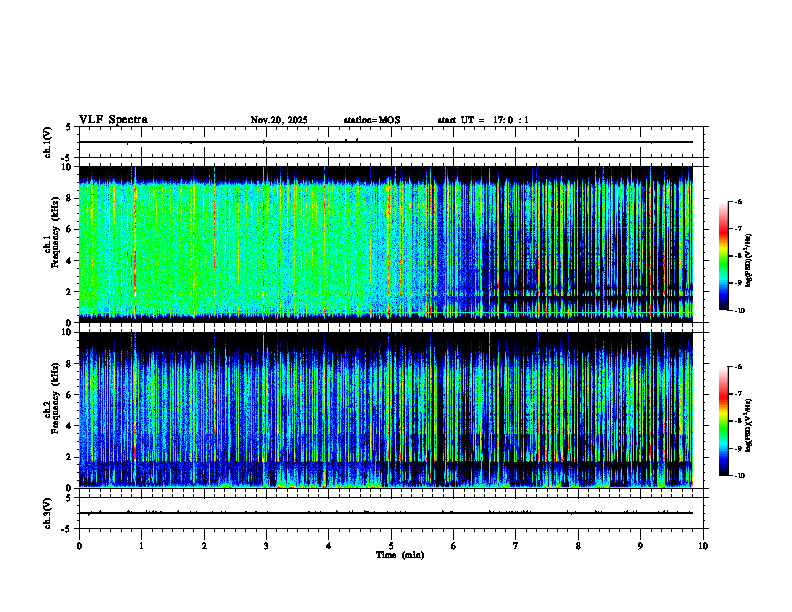Select the log(PSD) label beside ch.1 colorbar

[748, 260]
